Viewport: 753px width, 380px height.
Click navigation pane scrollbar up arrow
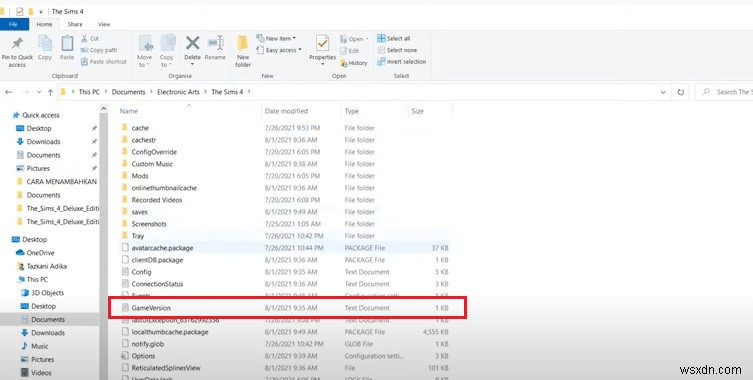pyautogui.click(x=103, y=110)
